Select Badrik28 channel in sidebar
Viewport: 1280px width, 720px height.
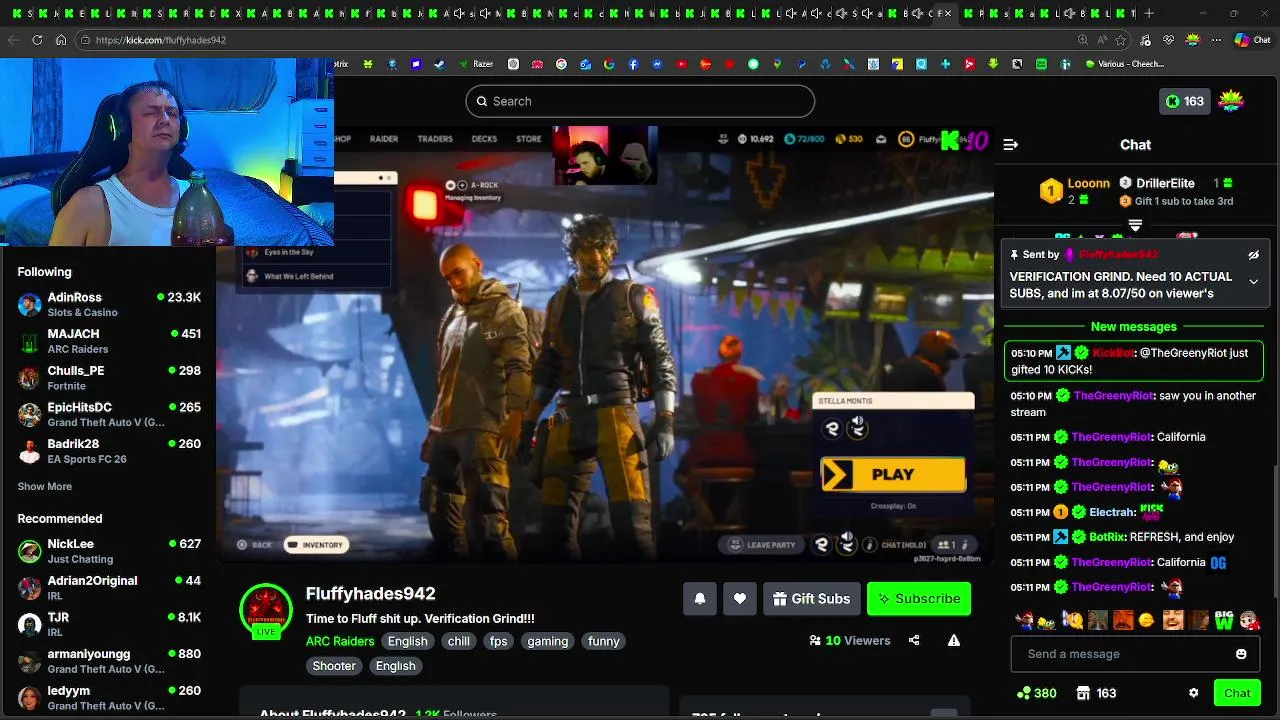[x=108, y=451]
